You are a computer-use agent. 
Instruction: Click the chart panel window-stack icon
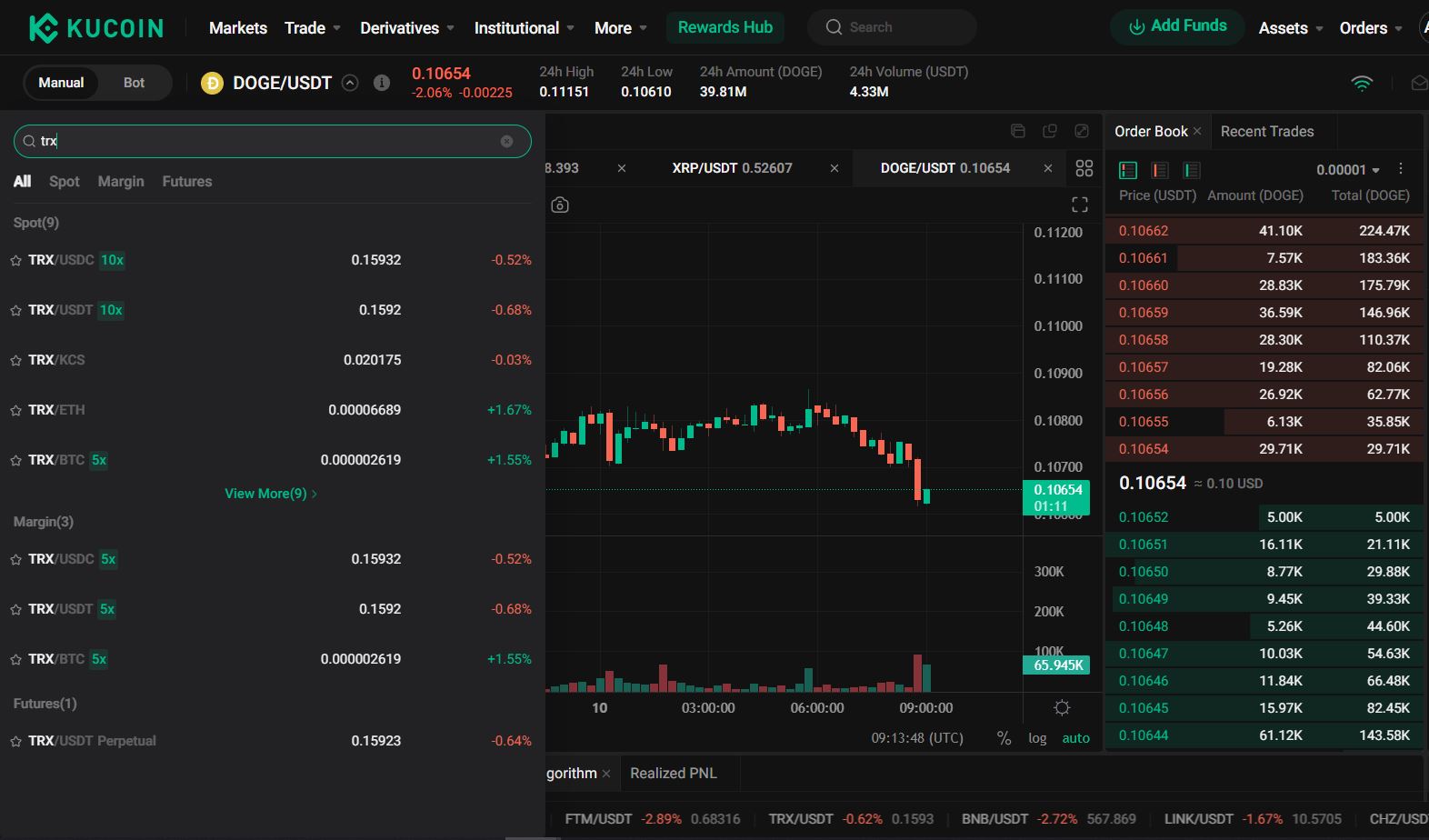pos(1018,131)
